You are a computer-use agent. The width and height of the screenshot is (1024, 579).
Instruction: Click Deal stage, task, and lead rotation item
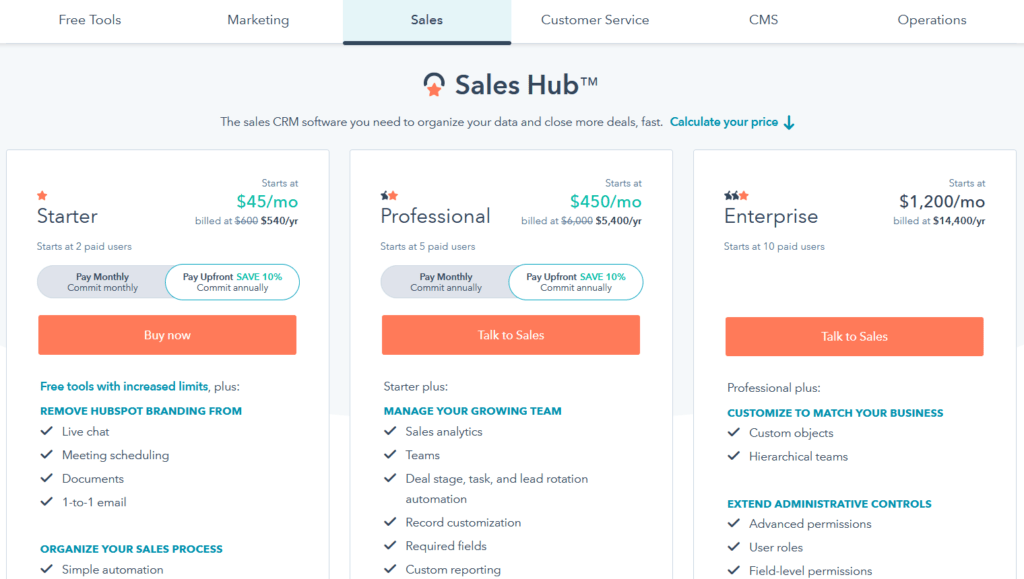(496, 488)
